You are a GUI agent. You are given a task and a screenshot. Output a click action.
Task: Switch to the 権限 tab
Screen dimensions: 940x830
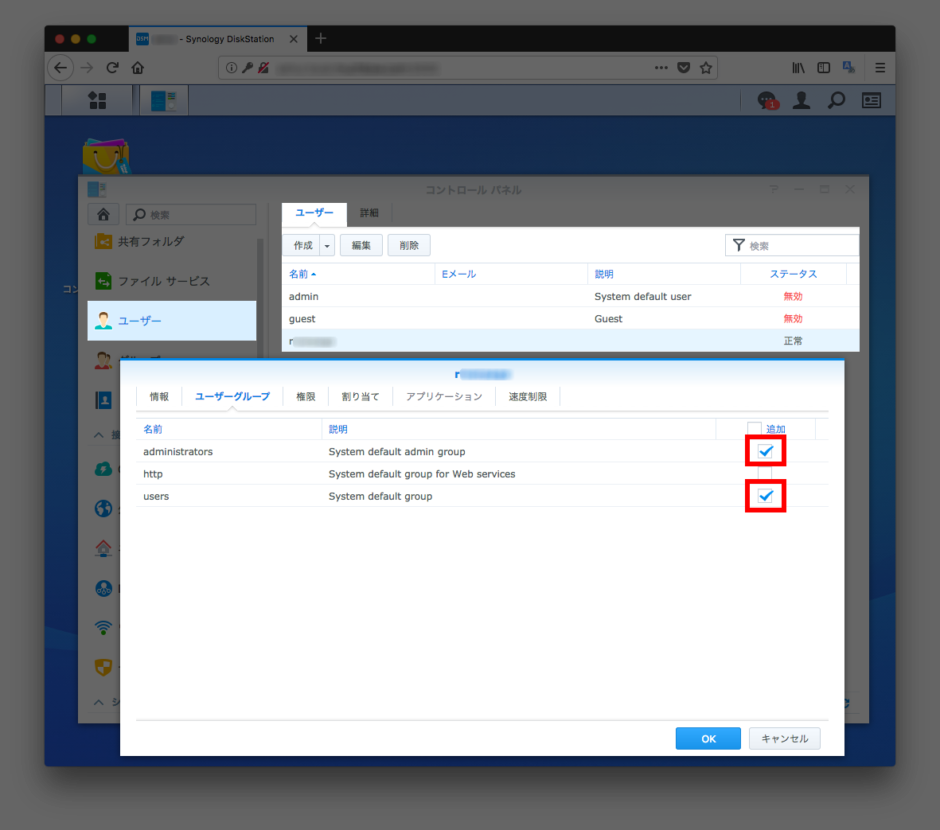305,397
